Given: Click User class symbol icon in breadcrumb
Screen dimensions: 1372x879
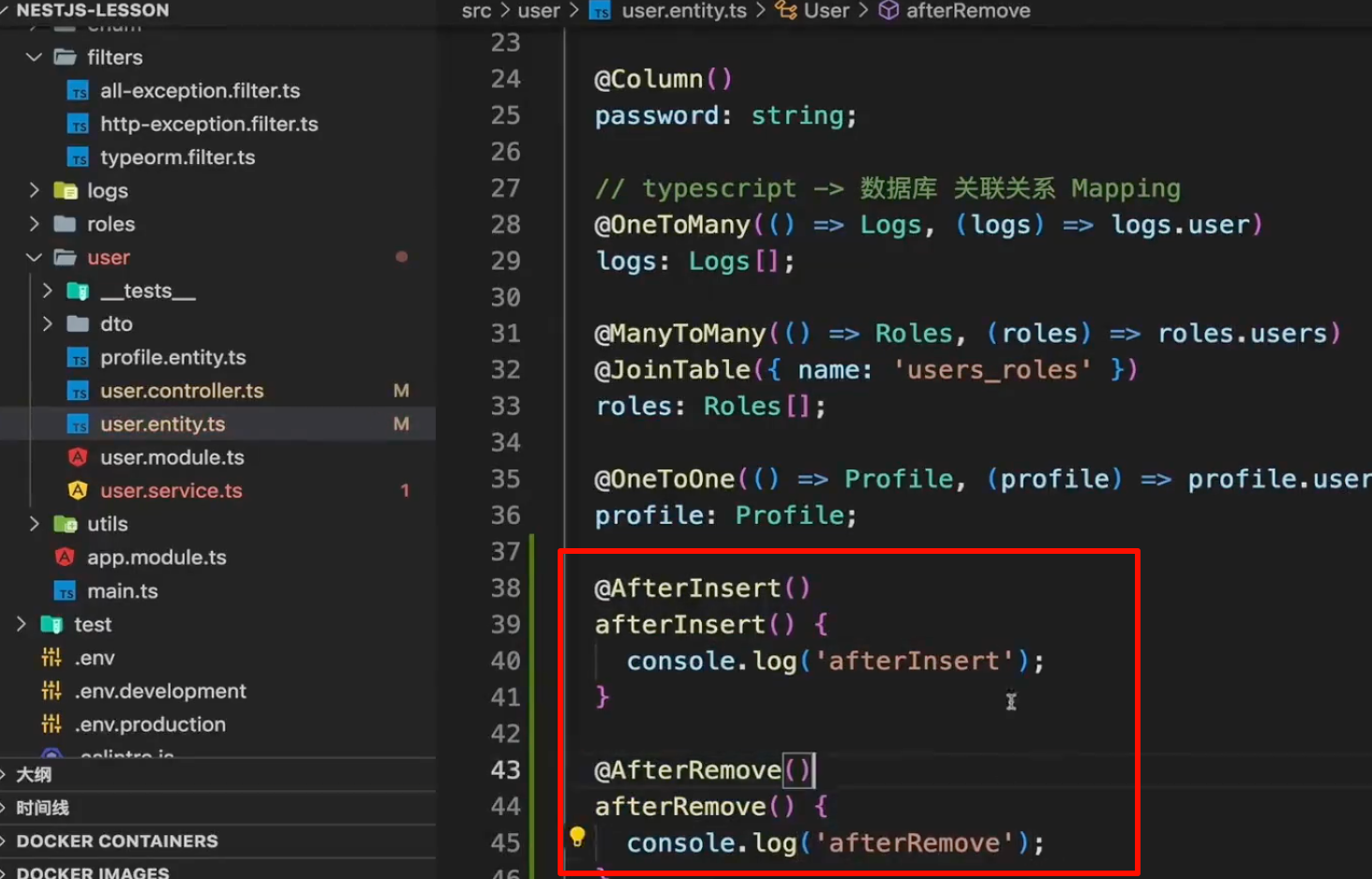Looking at the screenshot, I should click(x=785, y=10).
